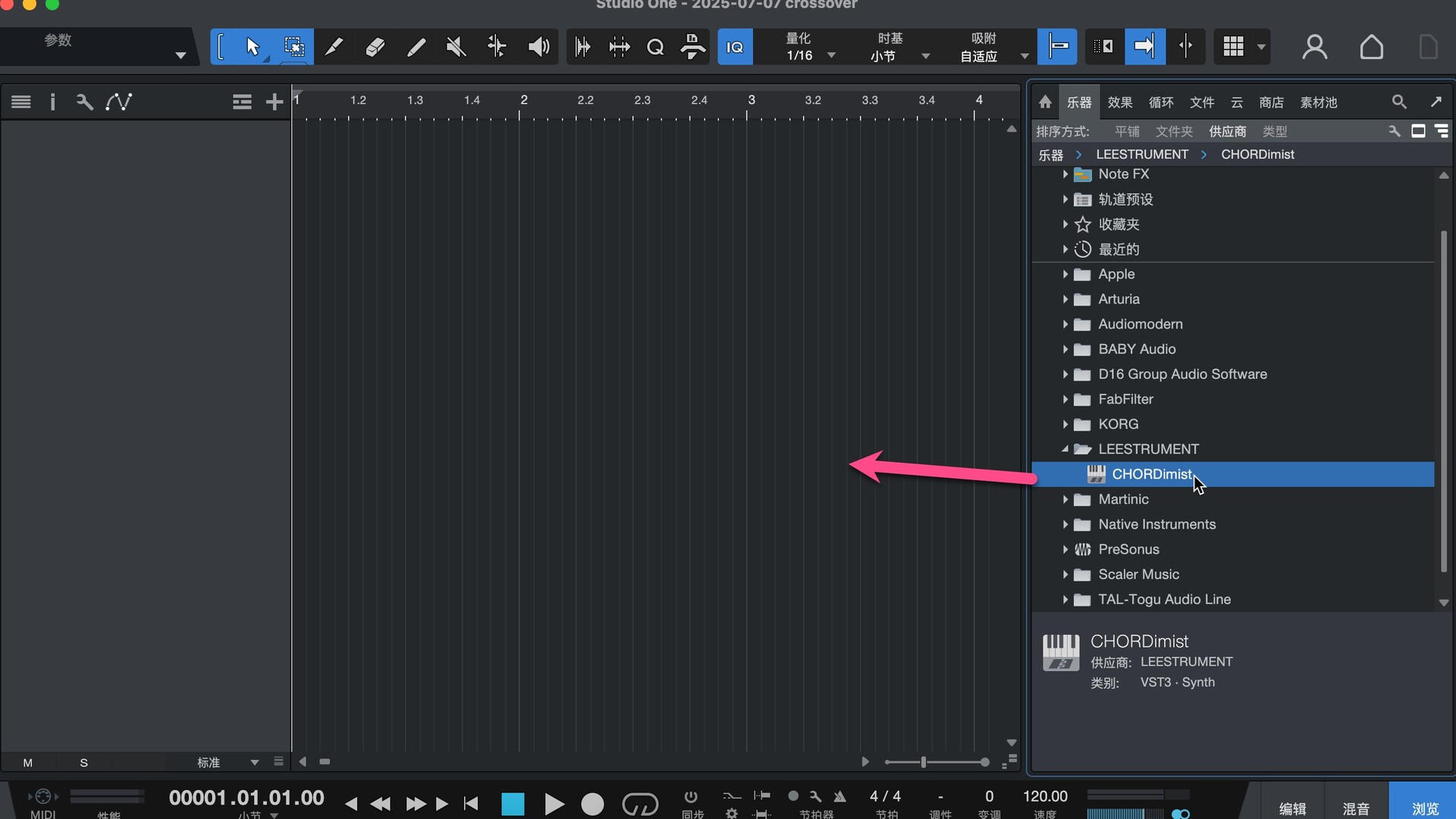Click the add track plus button
This screenshot has width=1456, height=819.
[274, 102]
